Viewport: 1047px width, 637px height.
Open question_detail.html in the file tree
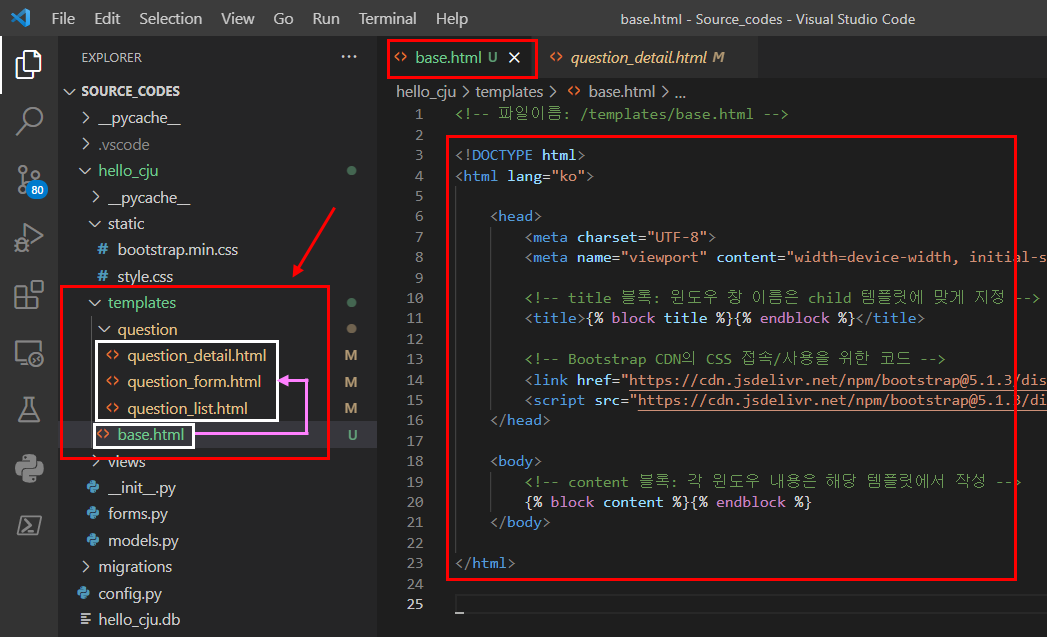(196, 355)
